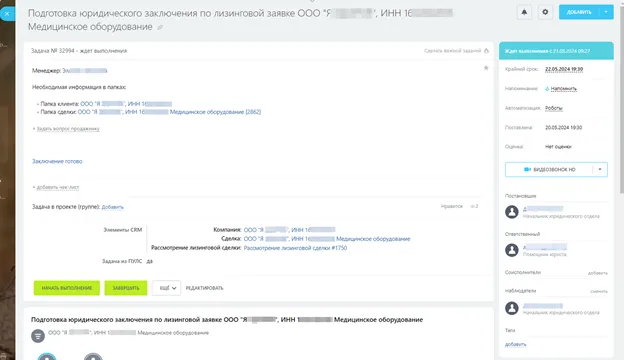Viewport: 624px width, 360px height.
Task: Click 'сменить' next to Наблюдатели
Action: click(x=599, y=292)
